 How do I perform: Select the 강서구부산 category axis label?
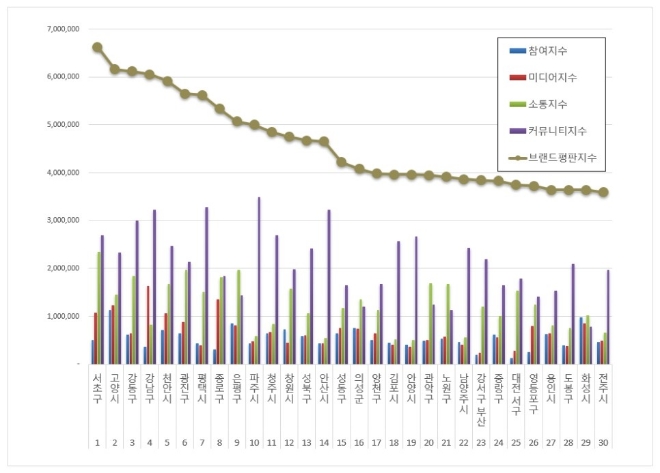(479, 390)
